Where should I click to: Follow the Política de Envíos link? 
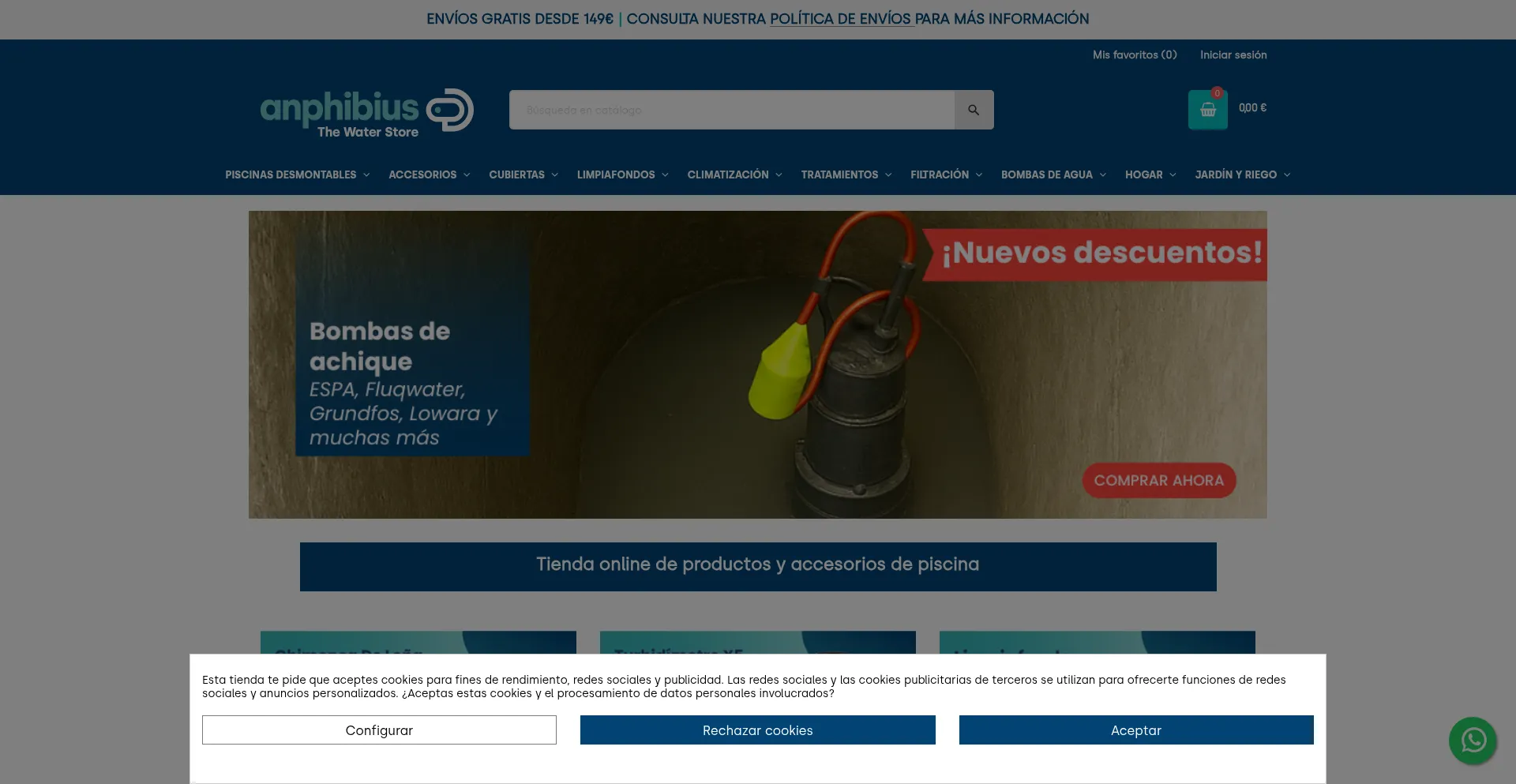pos(842,19)
